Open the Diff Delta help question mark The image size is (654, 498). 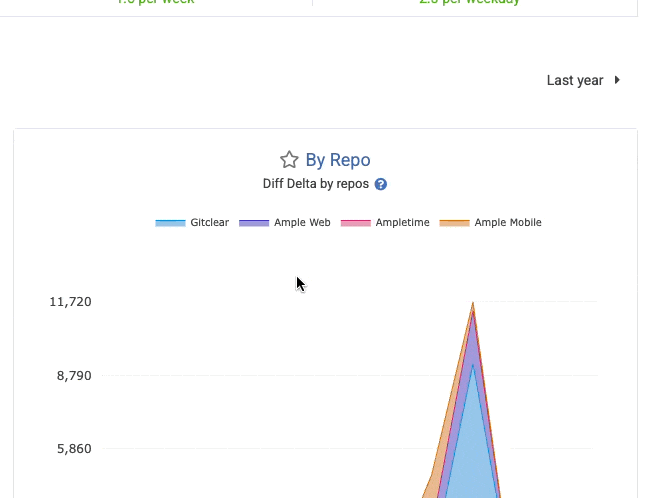pos(380,184)
